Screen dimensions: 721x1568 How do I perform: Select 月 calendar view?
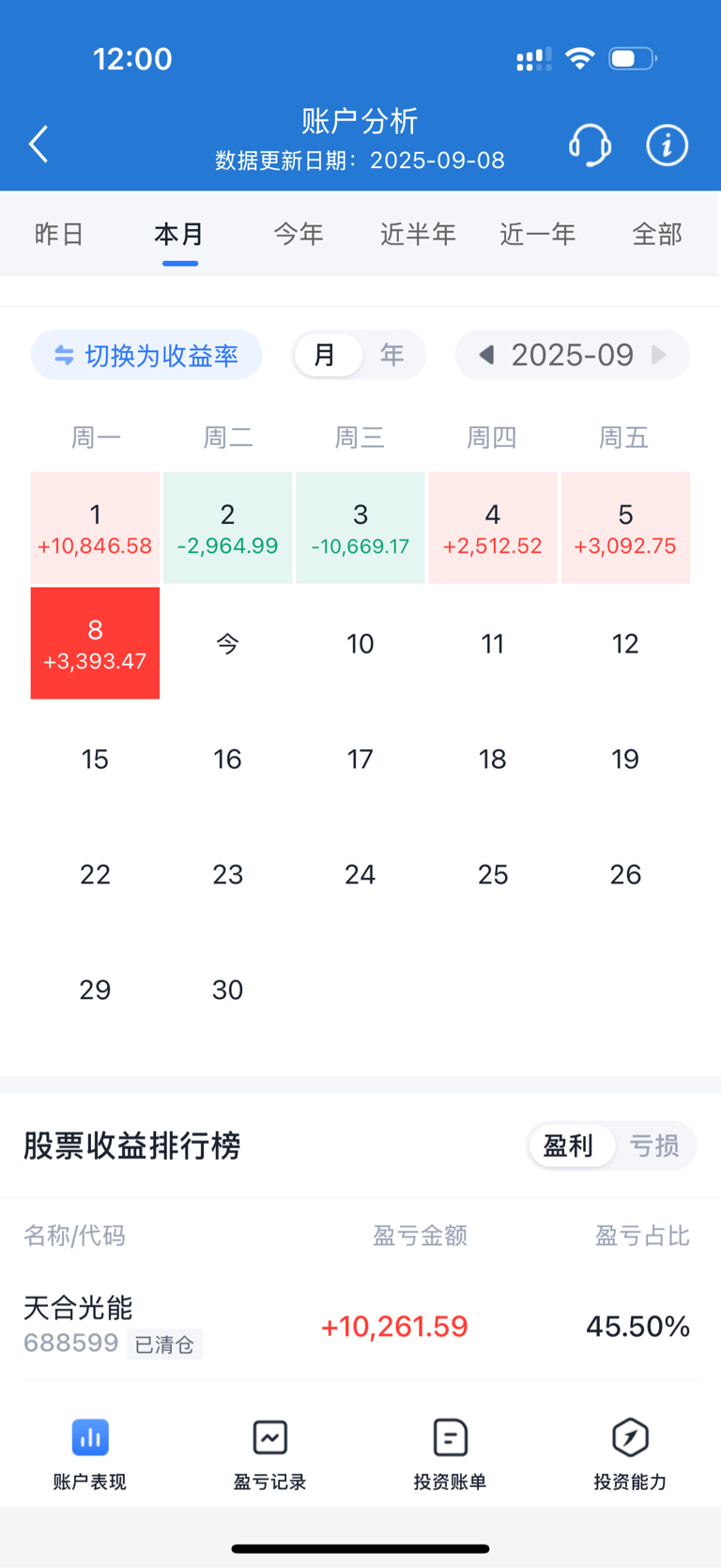325,355
